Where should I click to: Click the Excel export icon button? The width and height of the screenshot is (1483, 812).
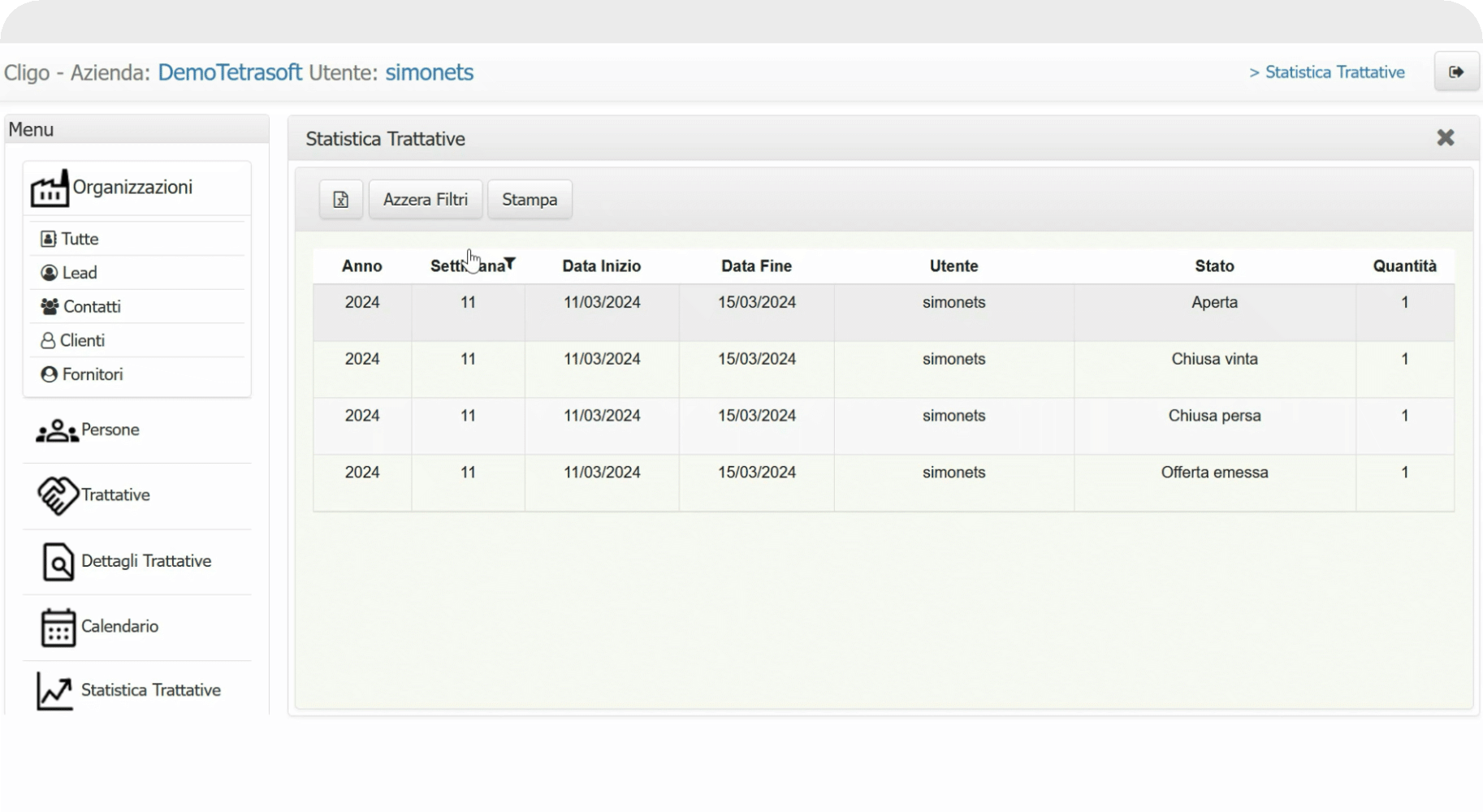pos(340,200)
